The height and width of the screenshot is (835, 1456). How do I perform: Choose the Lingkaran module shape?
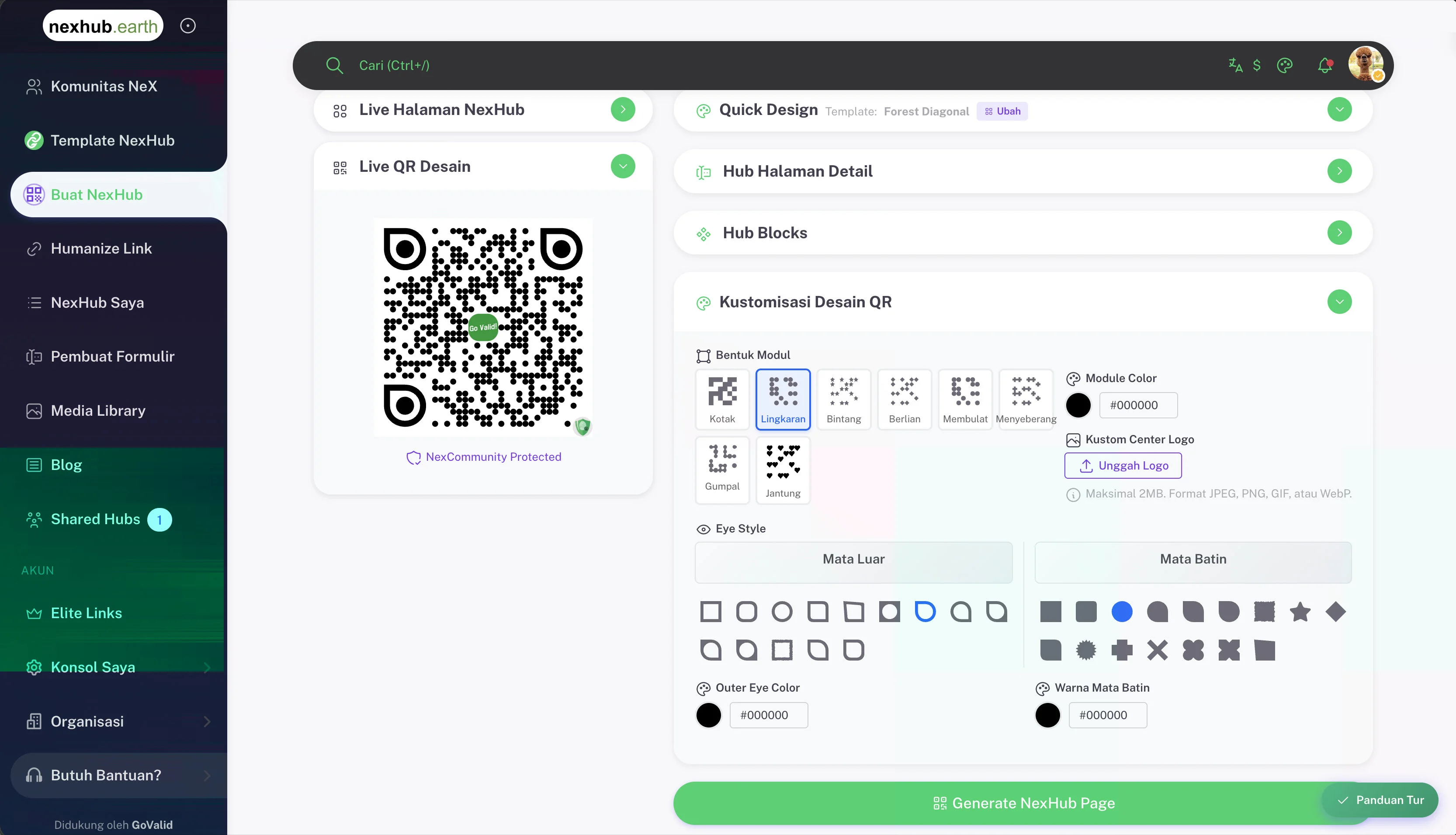tap(783, 399)
